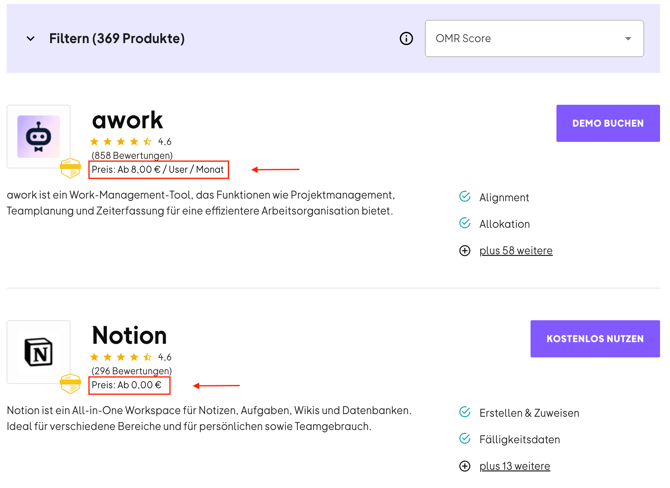
Task: Click the Notion logo thumbnail
Action: (x=38, y=352)
